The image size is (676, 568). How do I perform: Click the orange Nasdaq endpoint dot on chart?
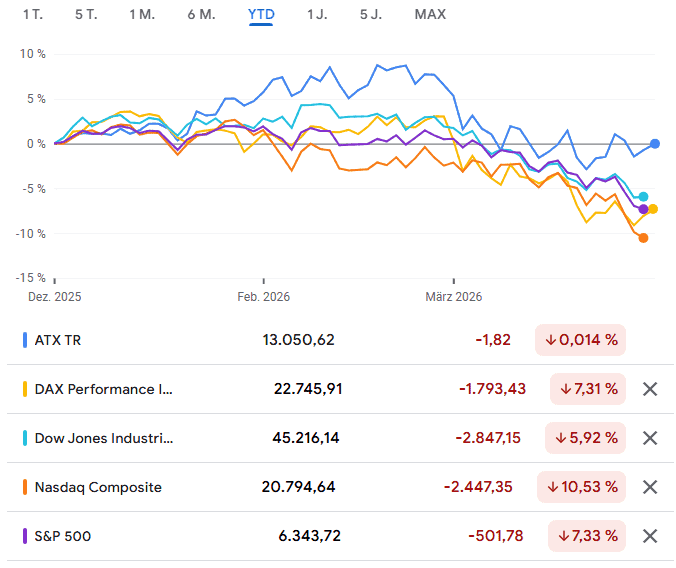coord(643,238)
